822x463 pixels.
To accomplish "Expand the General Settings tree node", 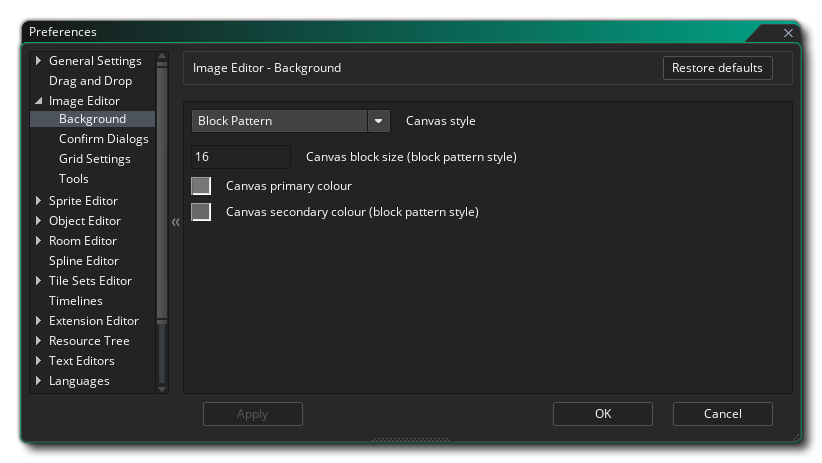I will 39,61.
